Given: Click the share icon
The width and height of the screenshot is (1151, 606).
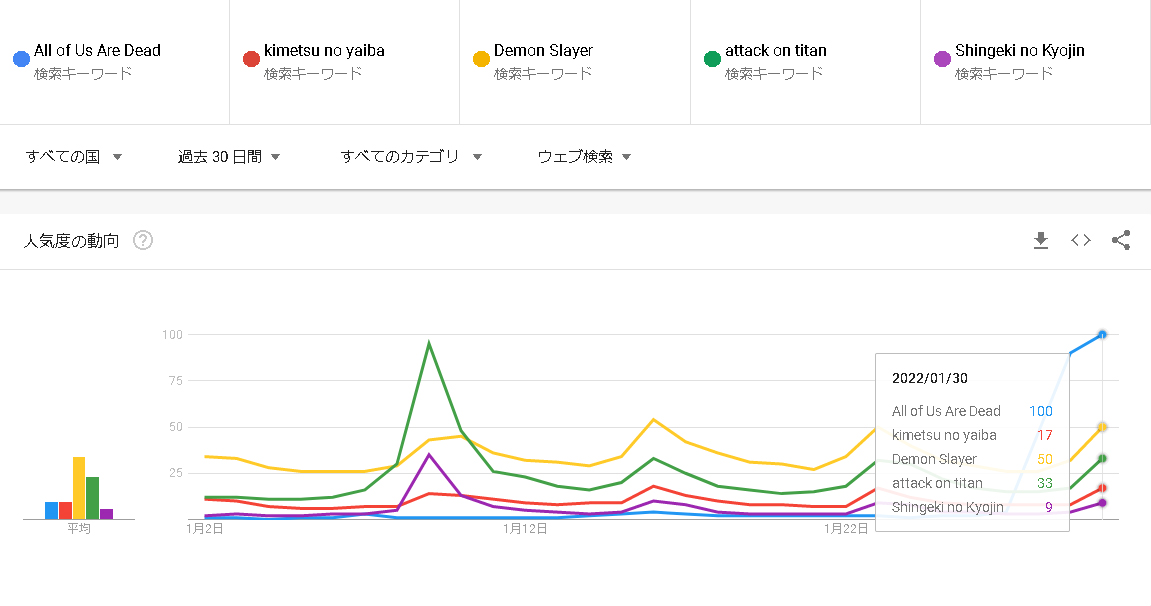Looking at the screenshot, I should click(x=1121, y=240).
